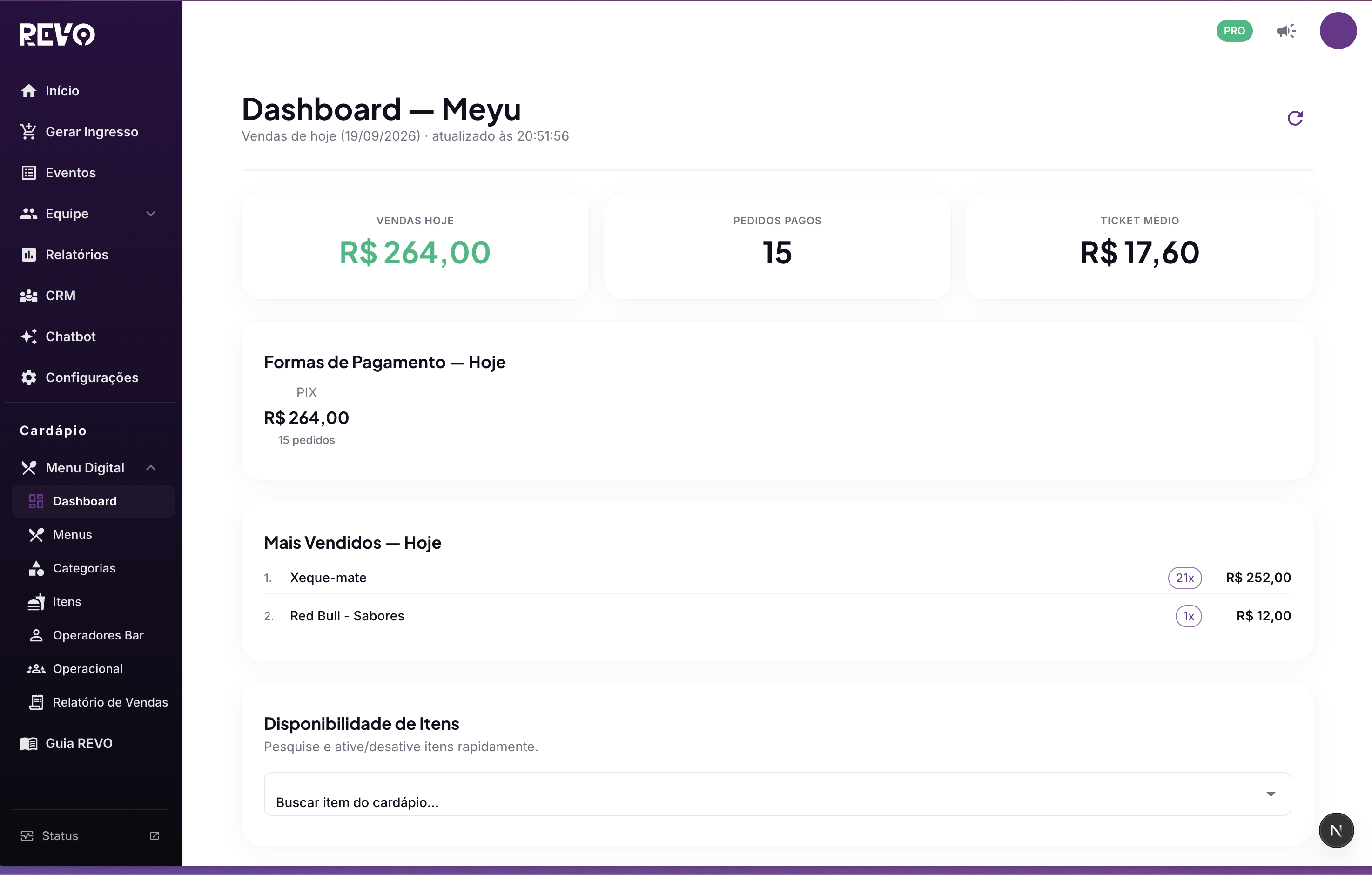Click the Eventos list icon
This screenshot has height=875, width=1372.
[28, 173]
